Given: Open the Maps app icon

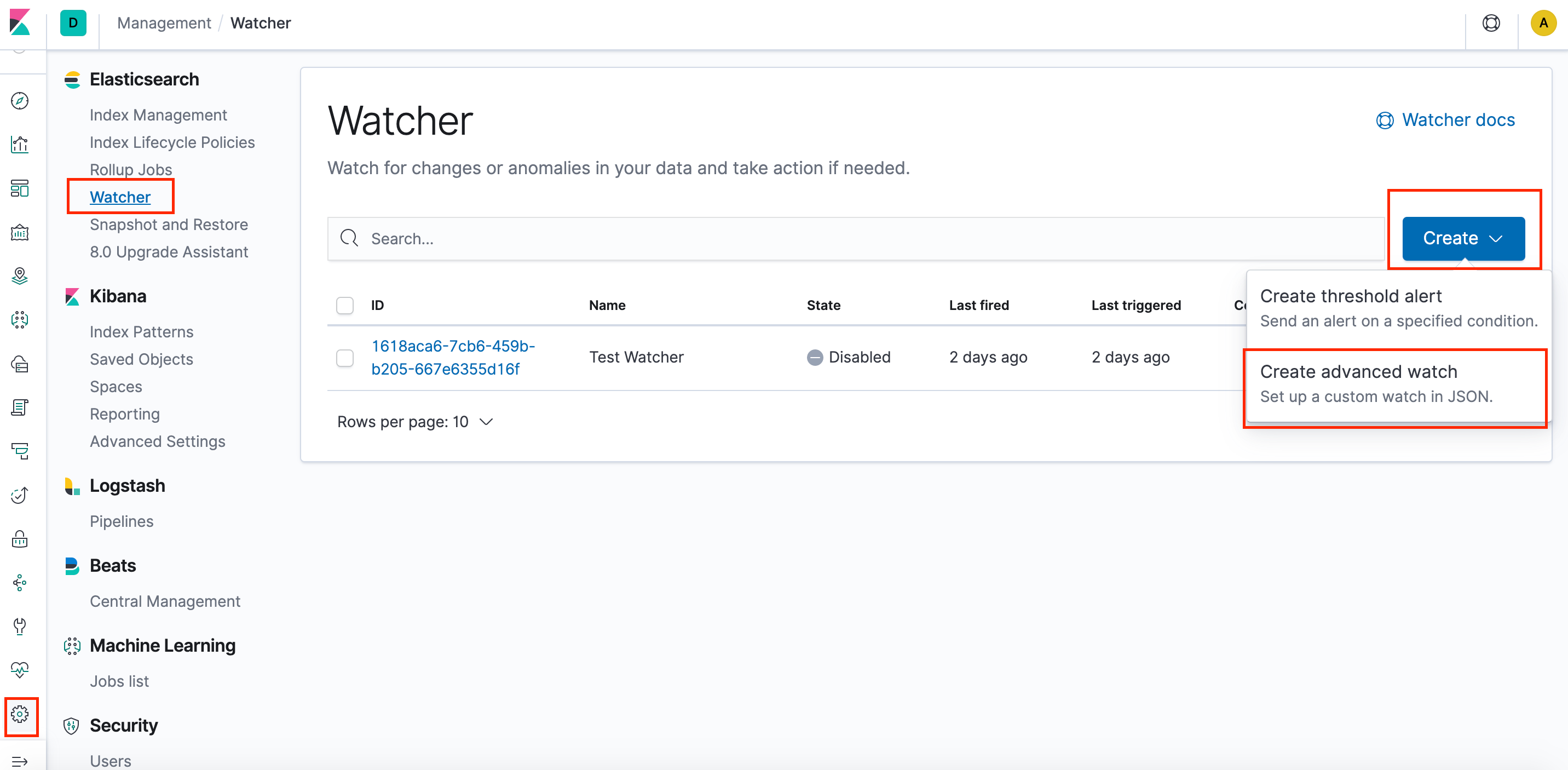Looking at the screenshot, I should 20,275.
